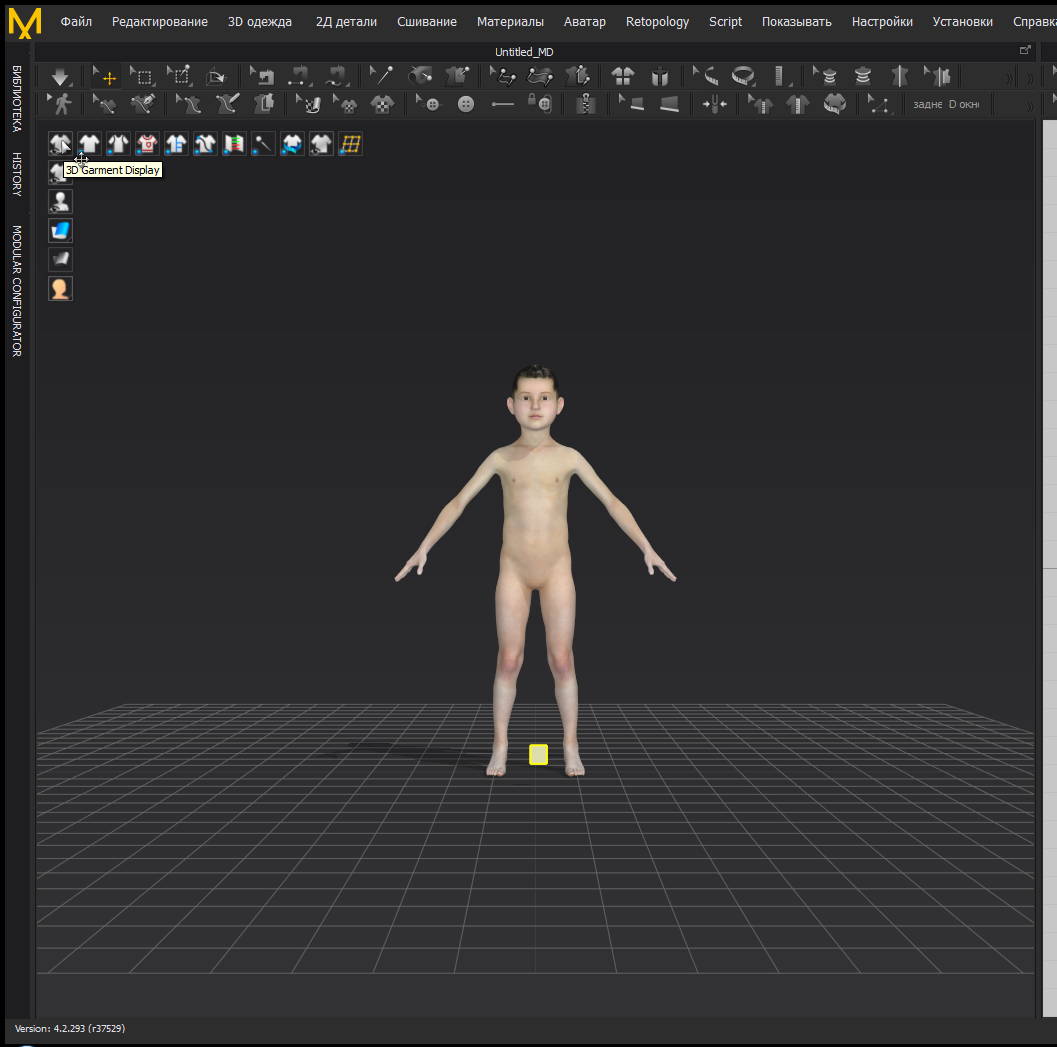
Task: Select the button tool with round icon
Action: coord(466,104)
